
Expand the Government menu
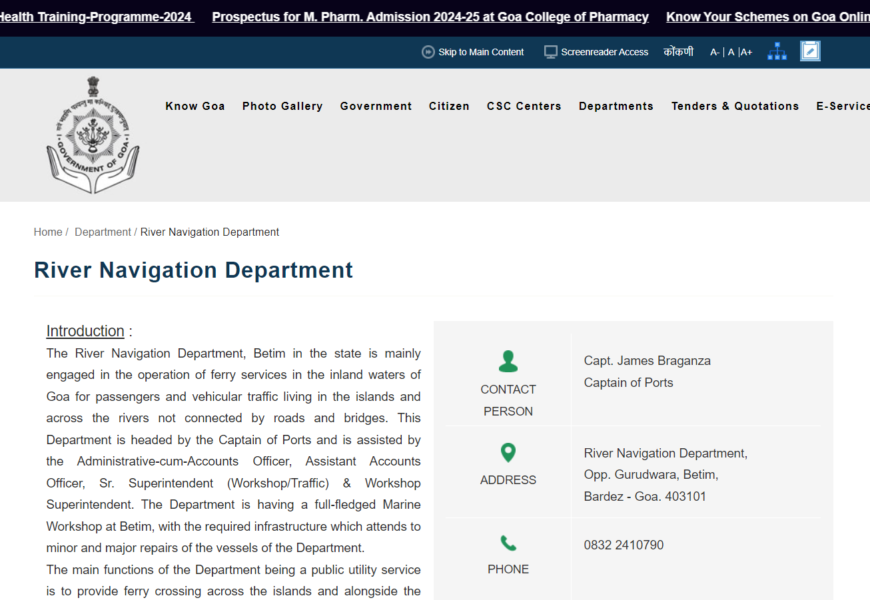[x=376, y=106]
